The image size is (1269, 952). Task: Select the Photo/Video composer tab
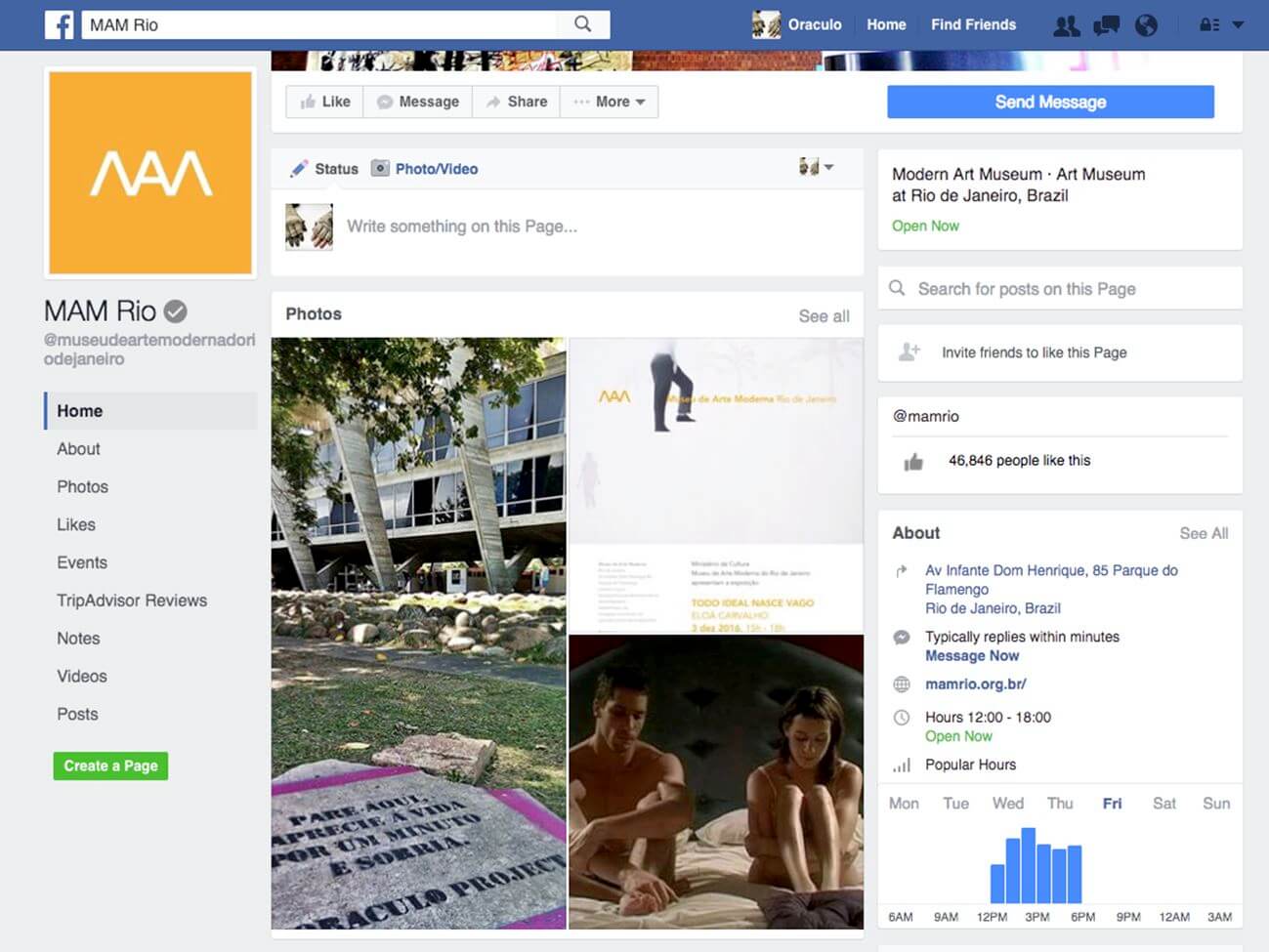pos(425,169)
